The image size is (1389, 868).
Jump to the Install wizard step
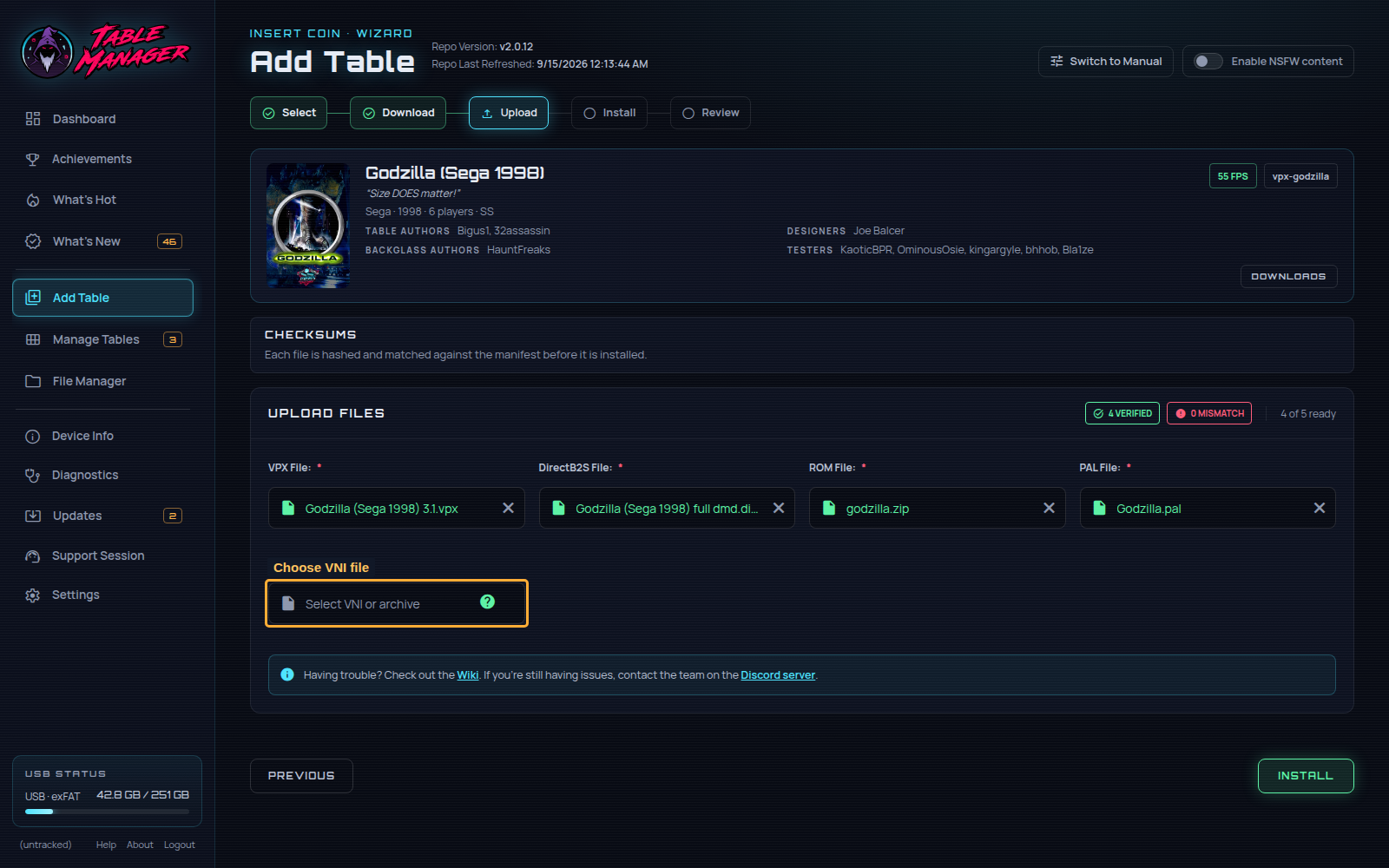tap(609, 113)
